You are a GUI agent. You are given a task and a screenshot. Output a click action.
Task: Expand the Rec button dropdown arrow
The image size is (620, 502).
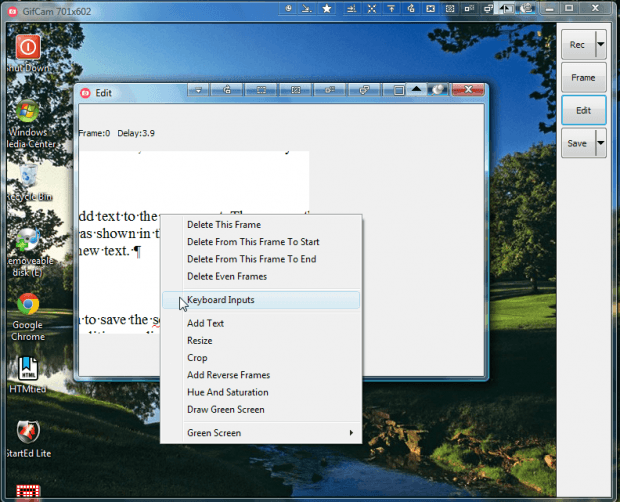click(x=601, y=45)
